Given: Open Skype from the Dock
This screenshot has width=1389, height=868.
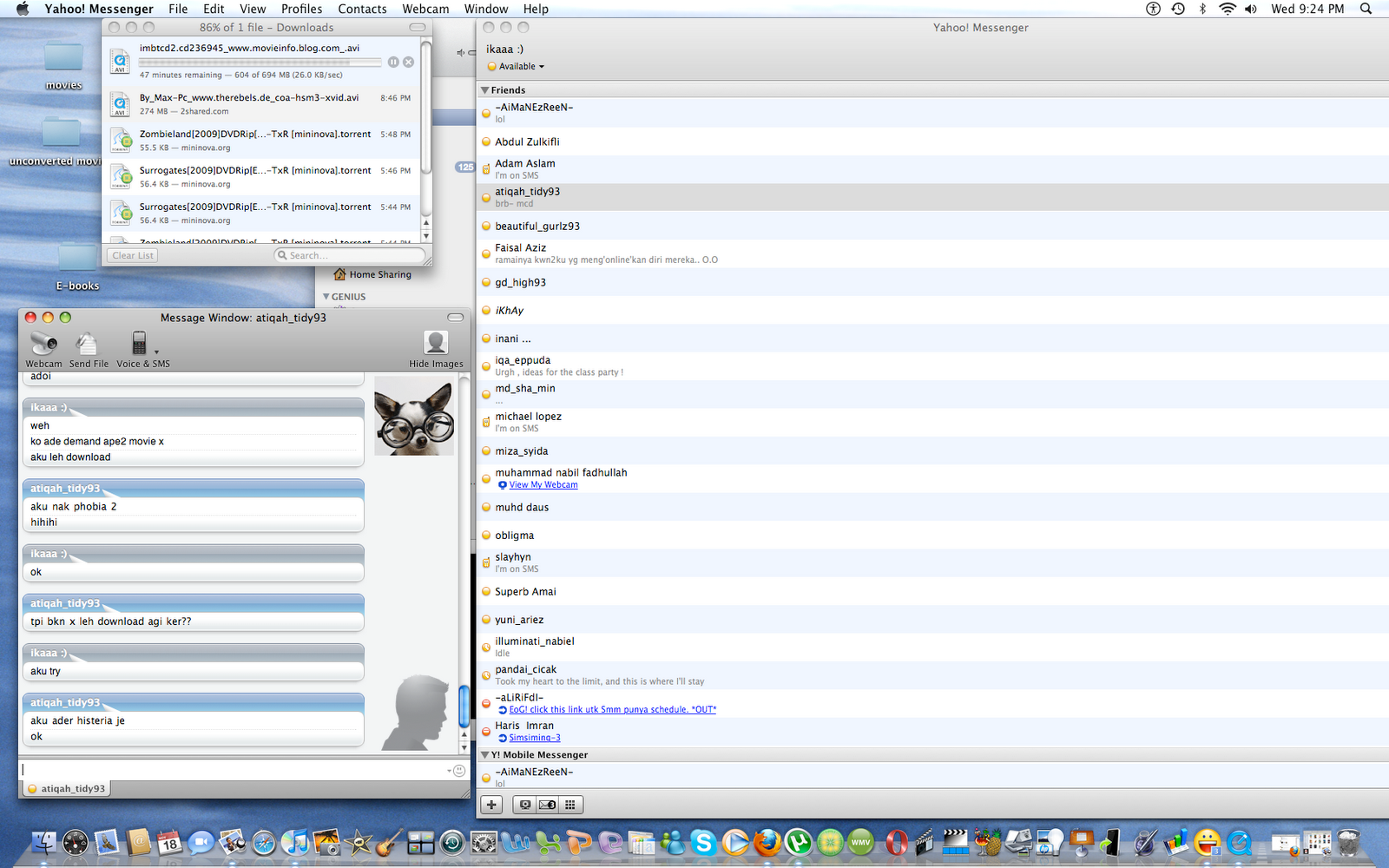Looking at the screenshot, I should tap(703, 841).
